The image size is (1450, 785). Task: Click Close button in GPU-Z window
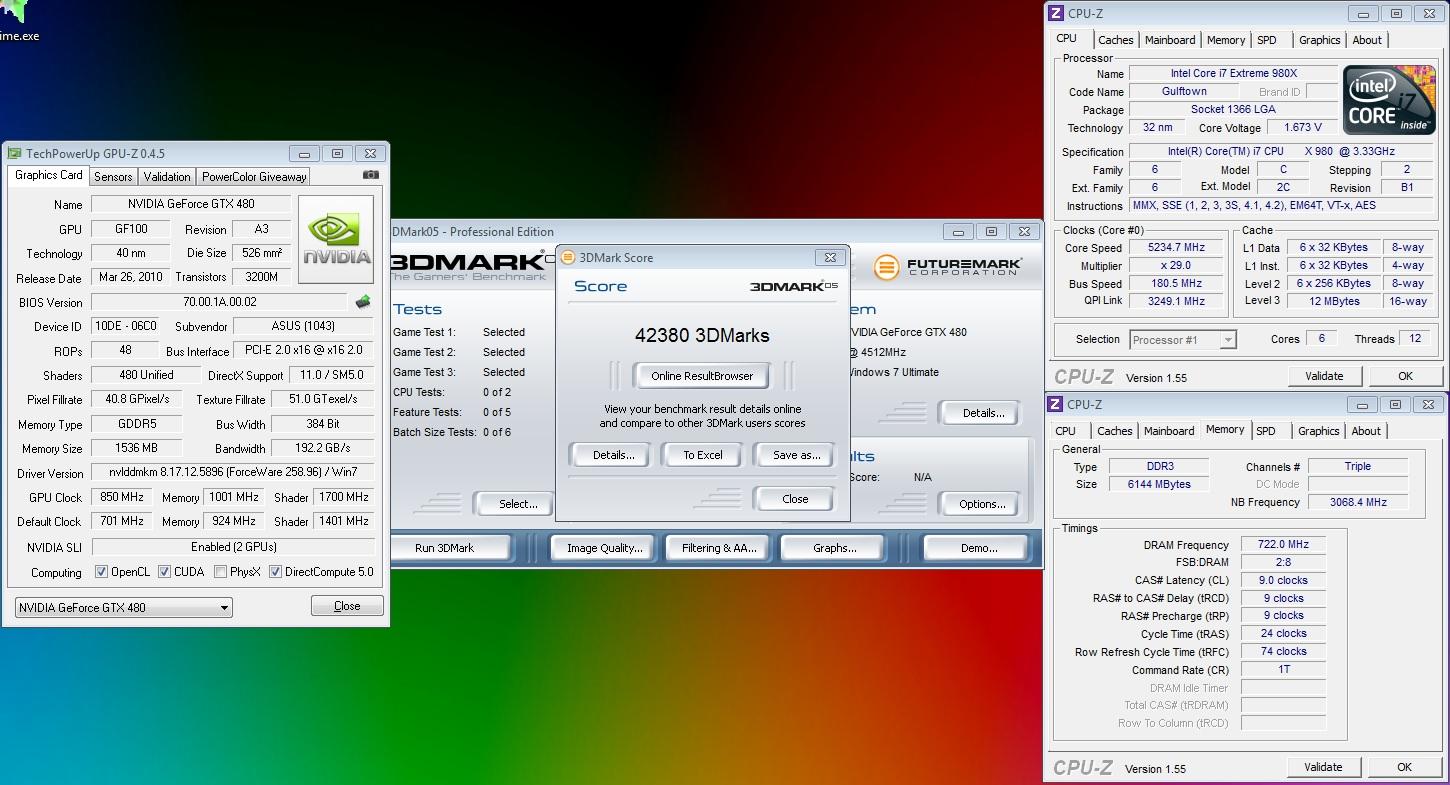coord(347,606)
